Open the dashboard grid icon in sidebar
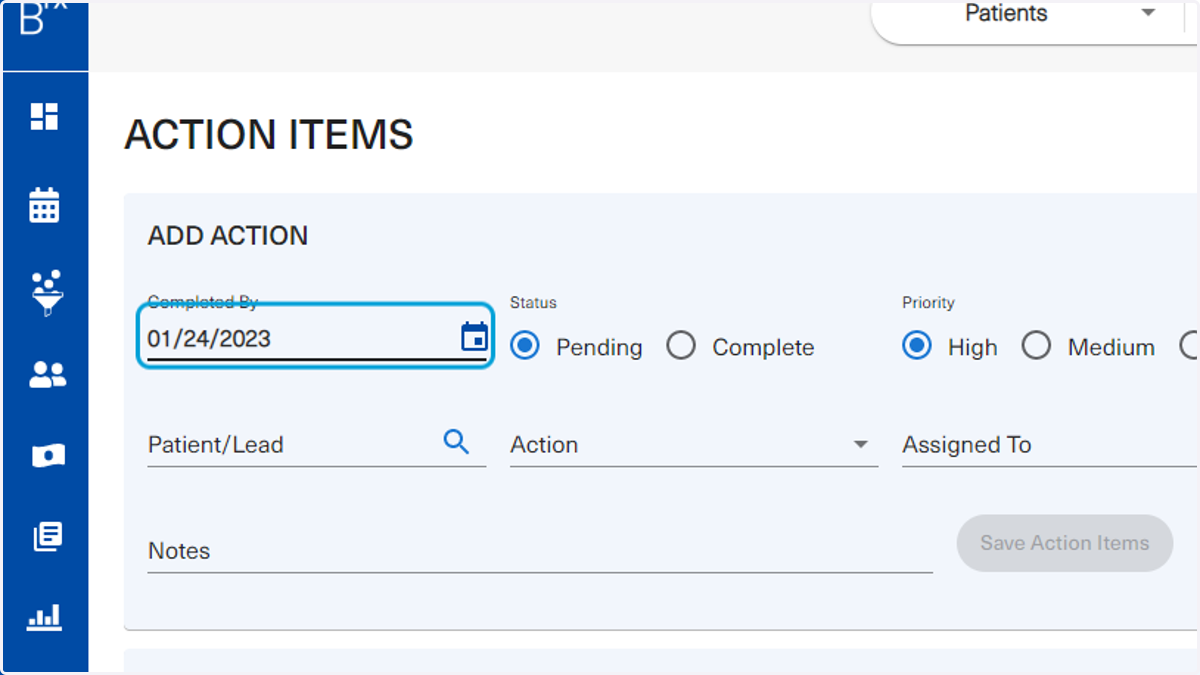This screenshot has width=1200, height=675. coord(44,117)
